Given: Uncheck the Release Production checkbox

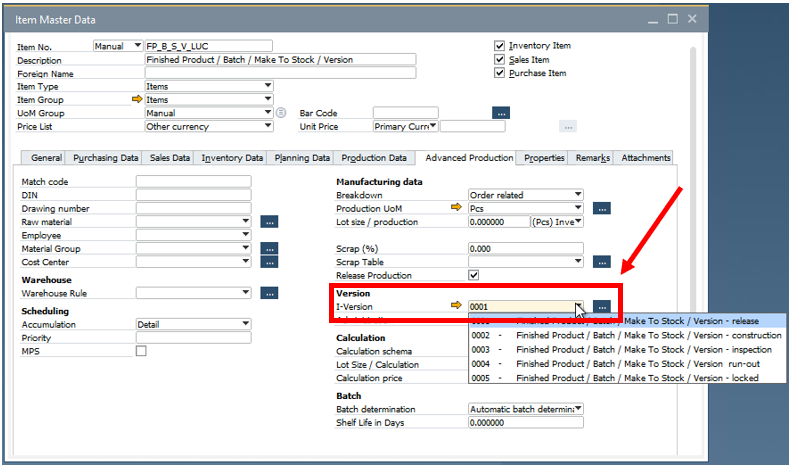Looking at the screenshot, I should pyautogui.click(x=473, y=275).
